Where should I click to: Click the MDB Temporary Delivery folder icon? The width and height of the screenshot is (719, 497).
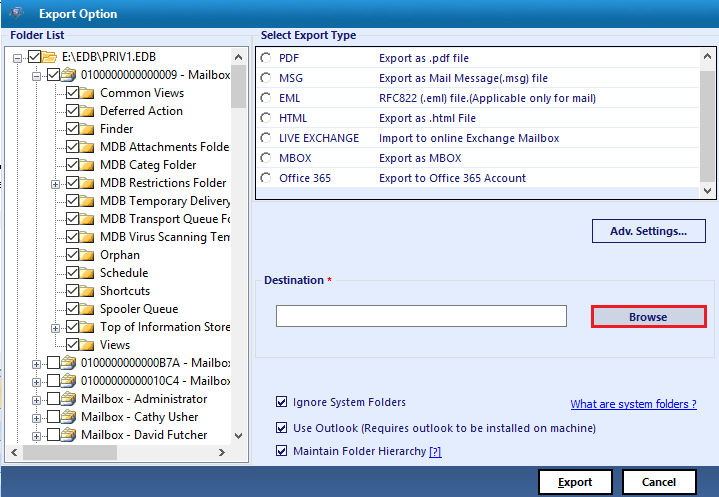[x=87, y=201]
